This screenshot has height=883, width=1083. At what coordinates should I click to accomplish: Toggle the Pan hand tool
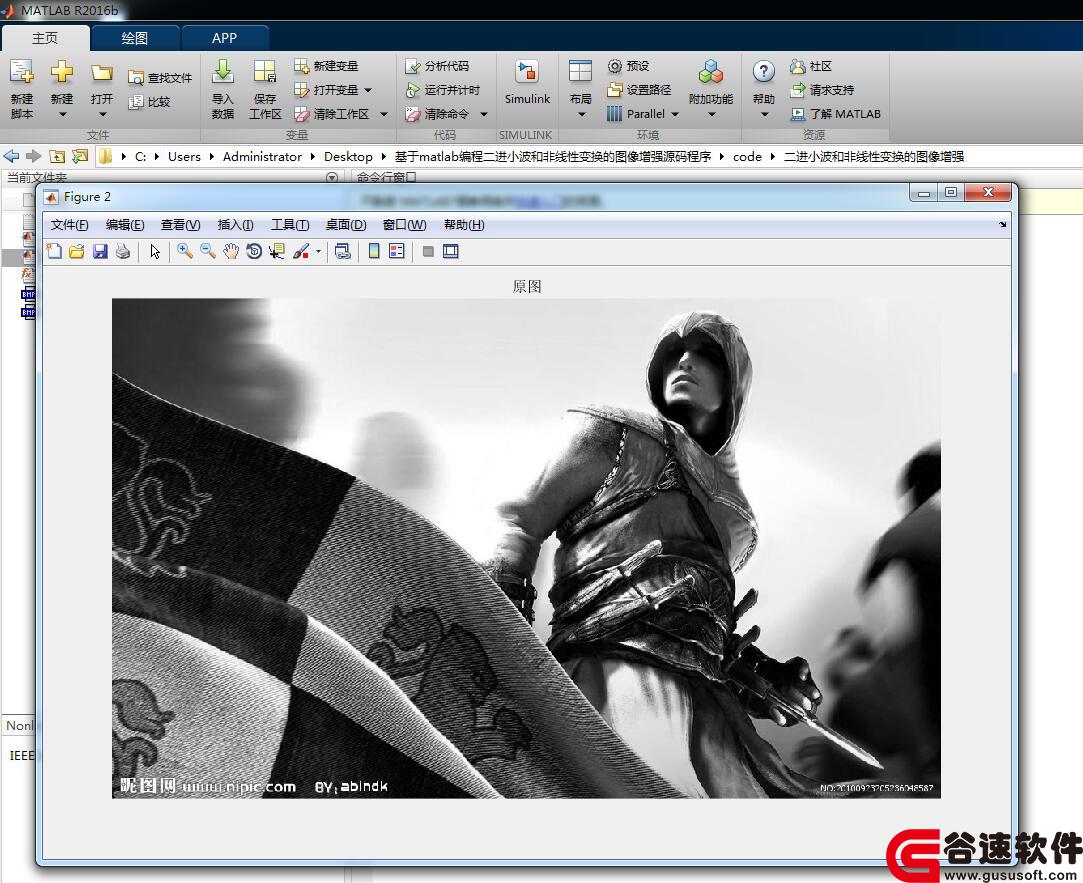point(231,251)
